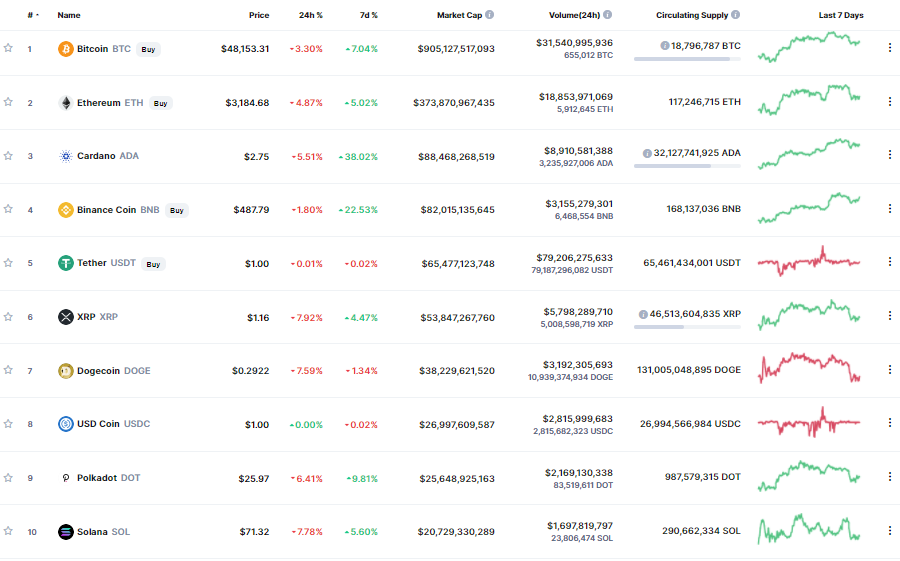Screen dimensions: 900x561
Task: Click the XRP logo icon
Action: [66, 317]
